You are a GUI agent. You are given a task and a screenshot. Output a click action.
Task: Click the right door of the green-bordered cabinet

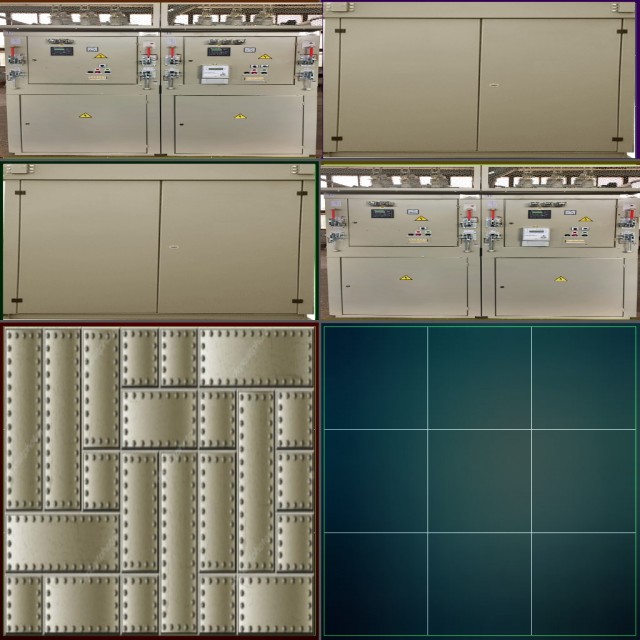(229, 246)
